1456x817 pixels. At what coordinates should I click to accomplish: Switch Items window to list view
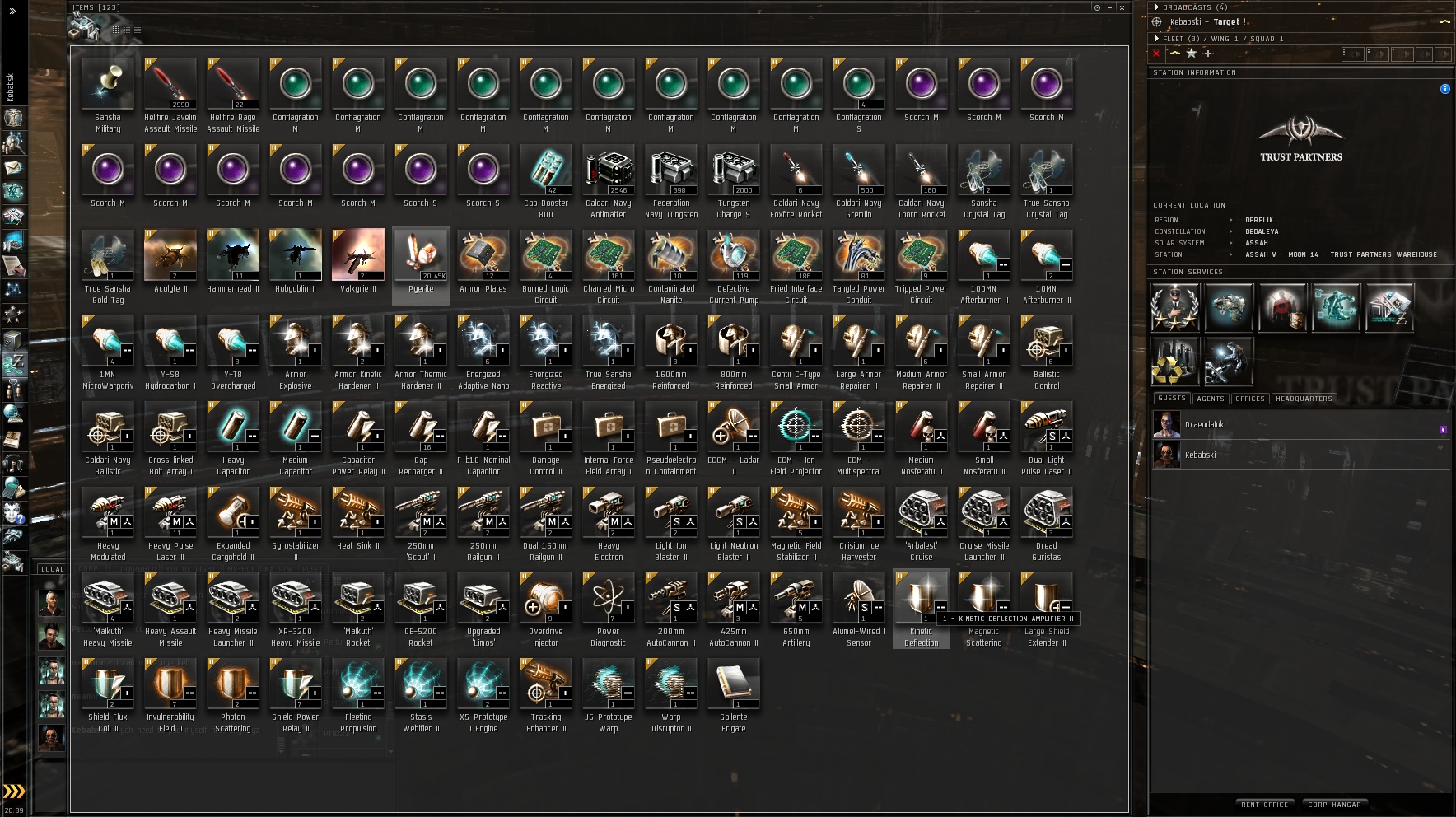point(137,29)
